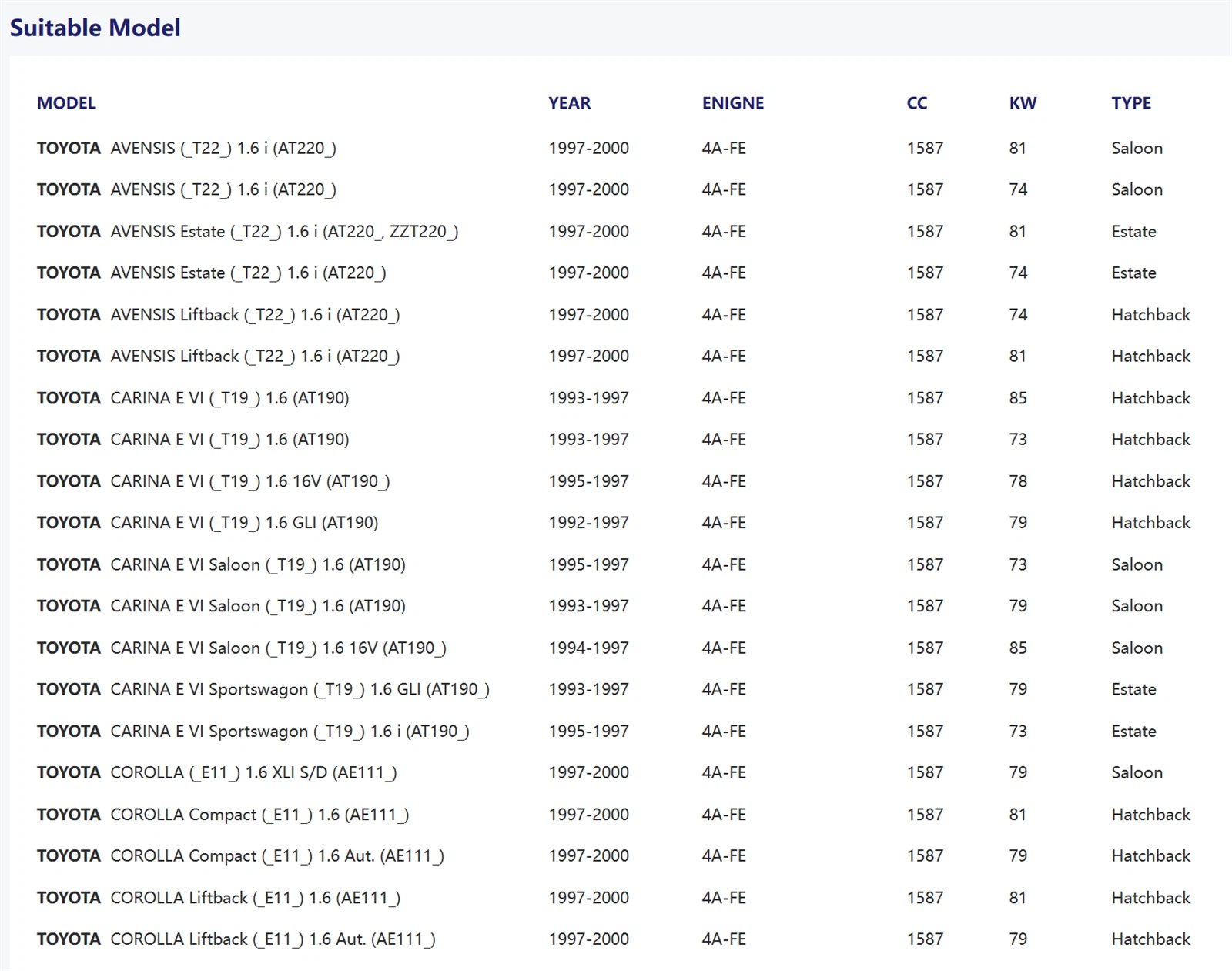Click the year value '1992-1997'
1232x971 pixels.
coord(588,523)
